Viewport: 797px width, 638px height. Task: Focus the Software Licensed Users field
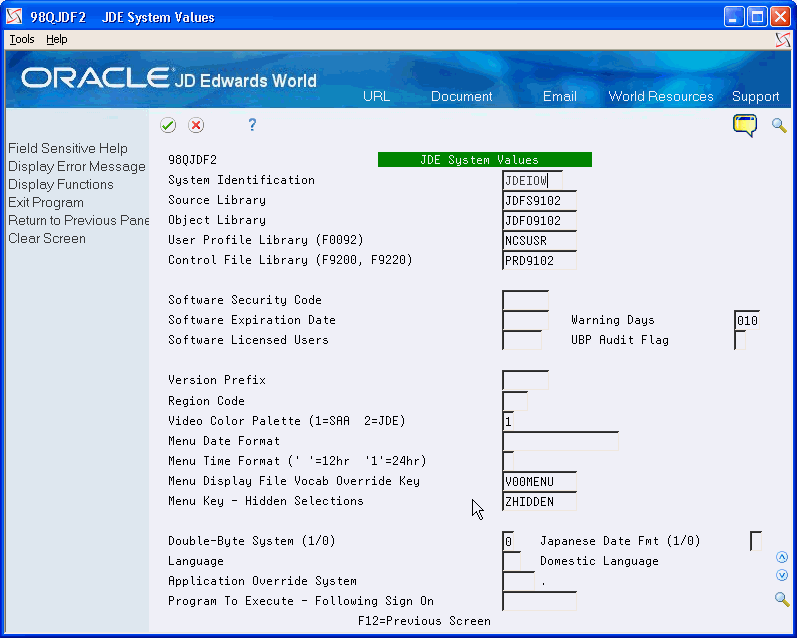[x=522, y=340]
